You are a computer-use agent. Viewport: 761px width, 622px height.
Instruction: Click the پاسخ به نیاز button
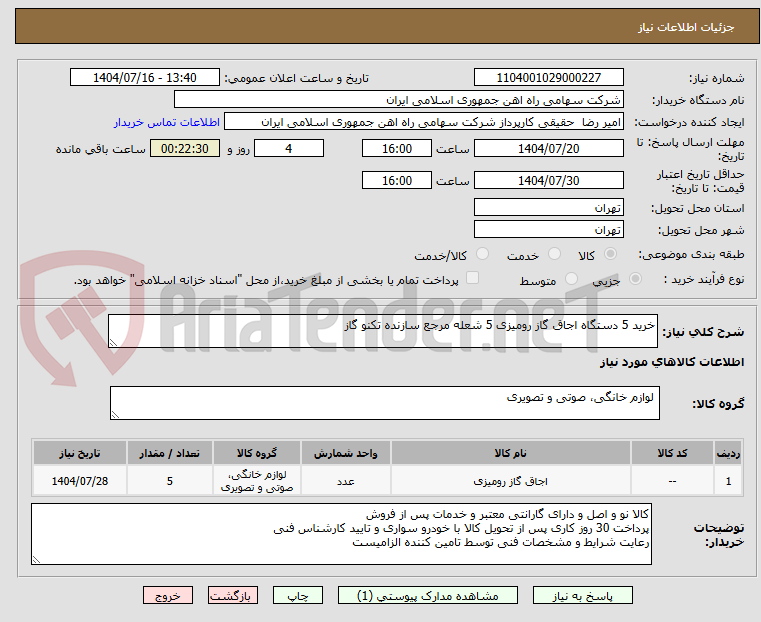[582, 595]
